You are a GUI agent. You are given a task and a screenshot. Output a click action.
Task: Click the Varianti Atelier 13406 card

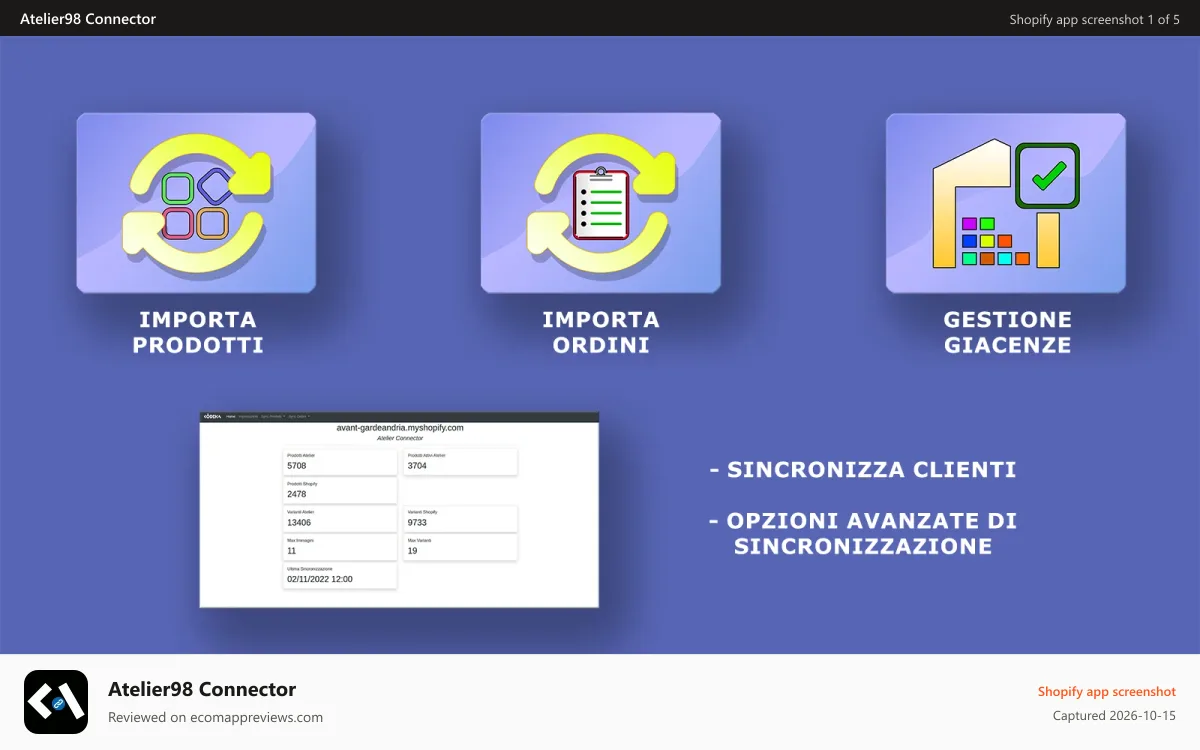pyautogui.click(x=340, y=519)
